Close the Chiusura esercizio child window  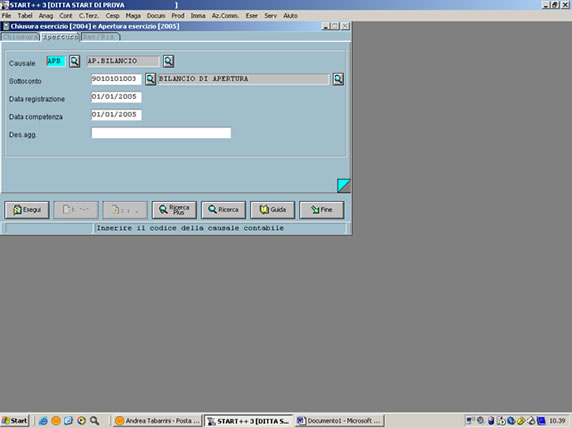(345, 26)
